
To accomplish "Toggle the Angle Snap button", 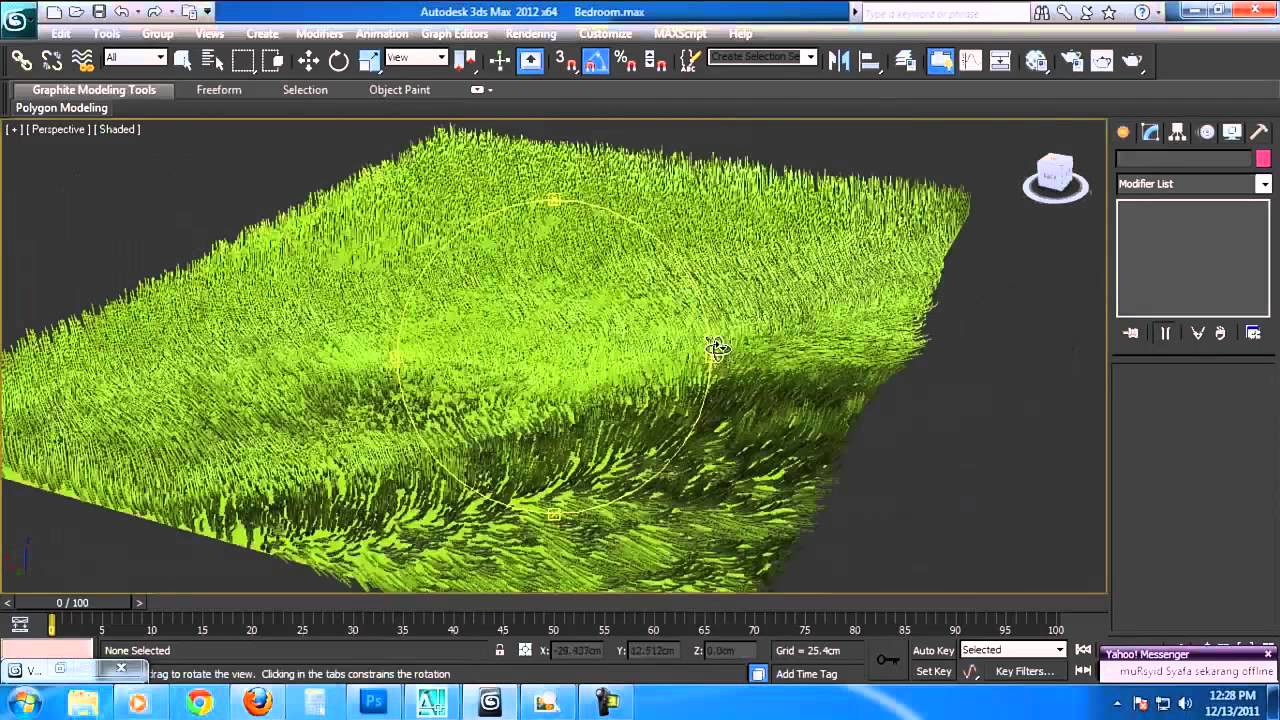I will pos(596,61).
